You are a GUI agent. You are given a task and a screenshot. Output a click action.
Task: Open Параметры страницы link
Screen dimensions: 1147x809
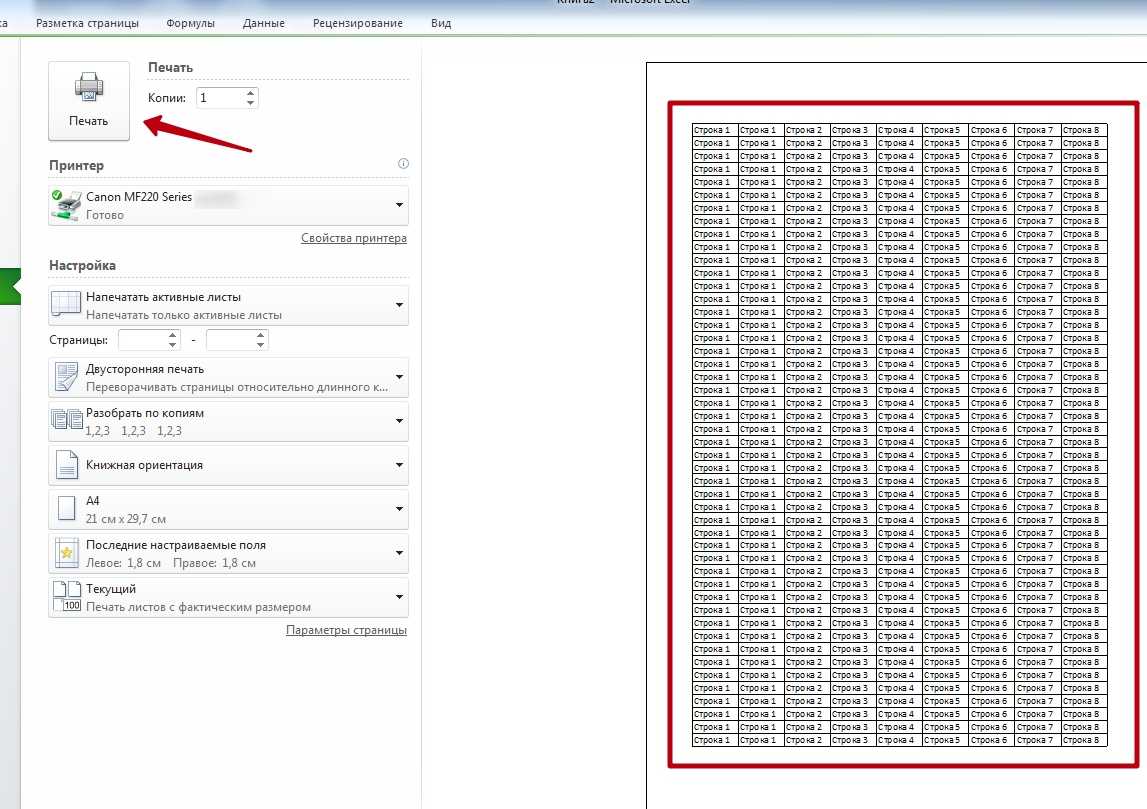point(346,631)
